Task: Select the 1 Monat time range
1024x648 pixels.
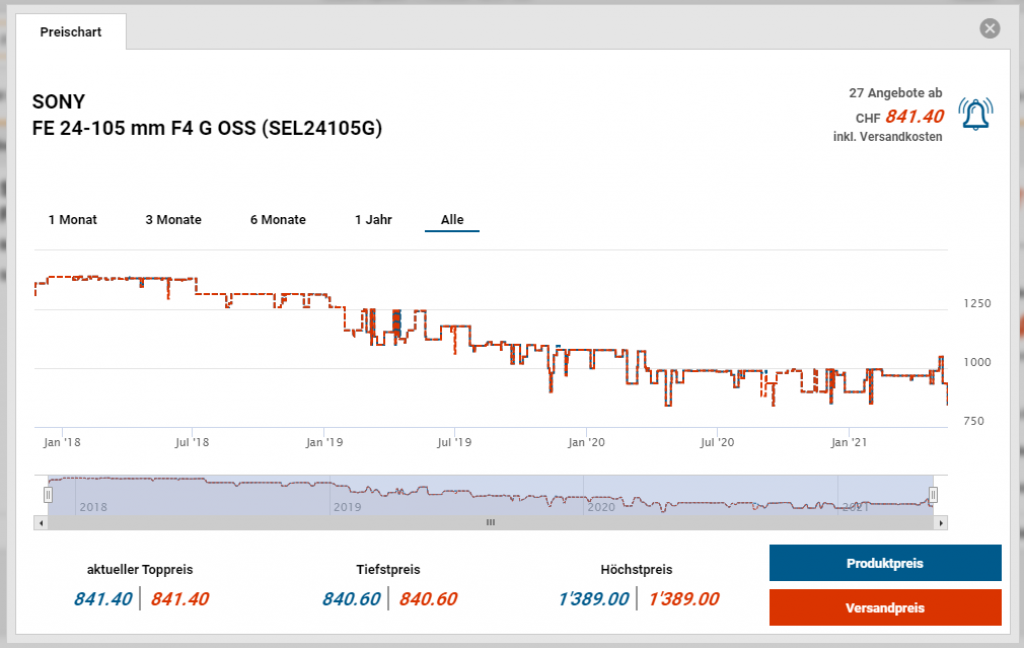Action: click(73, 219)
